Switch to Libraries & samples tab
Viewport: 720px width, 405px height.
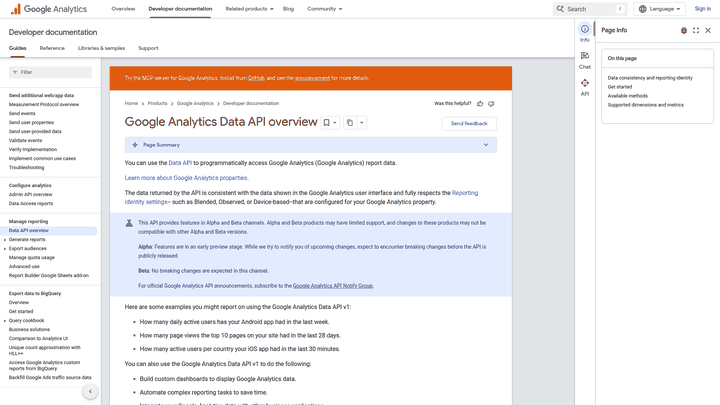[x=101, y=48]
